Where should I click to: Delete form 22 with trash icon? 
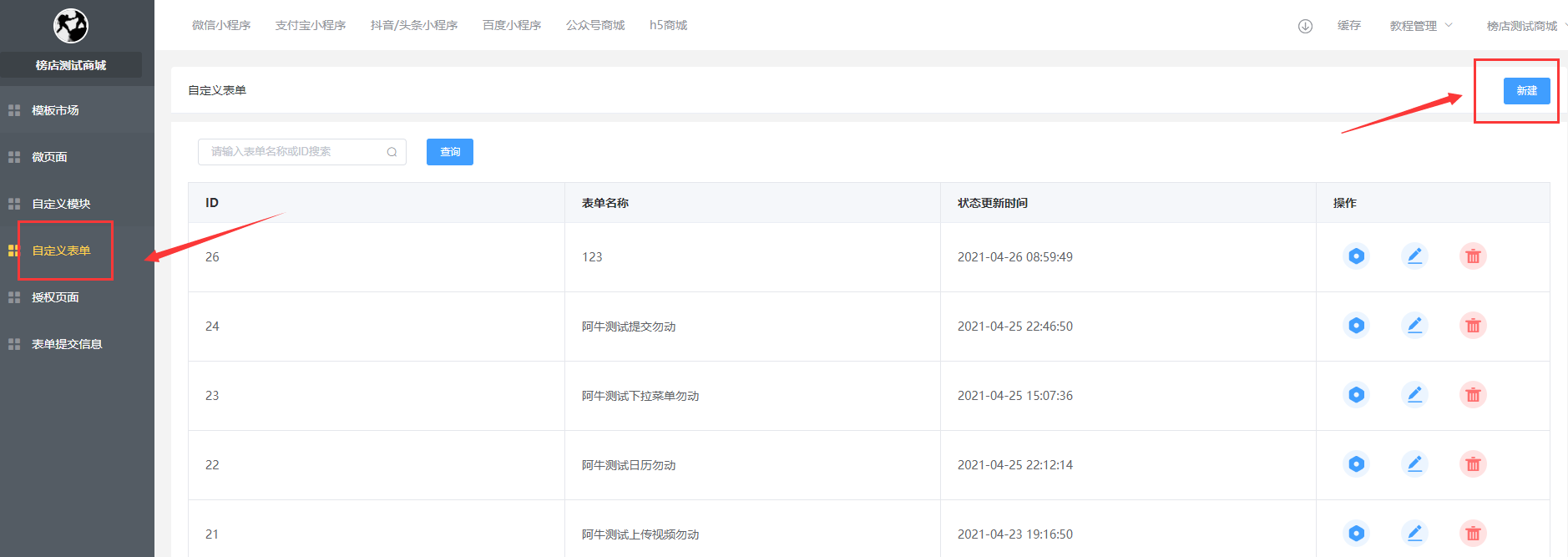click(1473, 464)
